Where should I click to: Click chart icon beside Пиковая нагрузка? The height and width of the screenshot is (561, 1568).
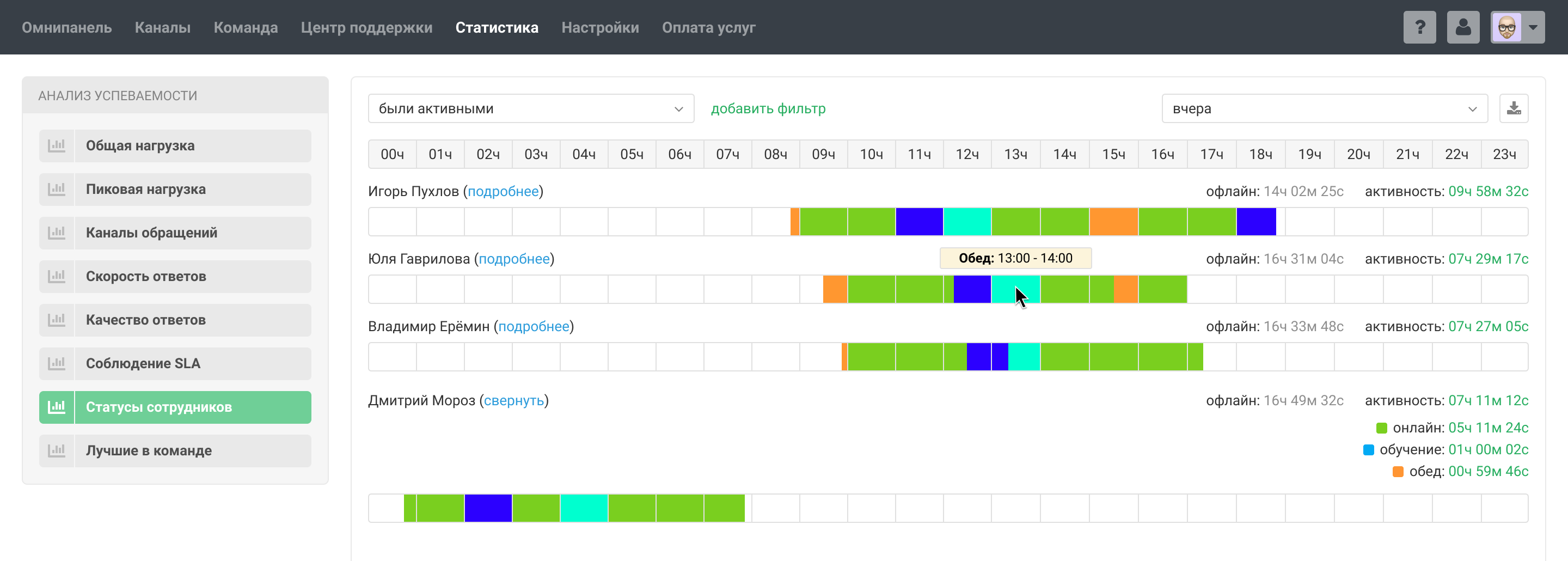(57, 190)
